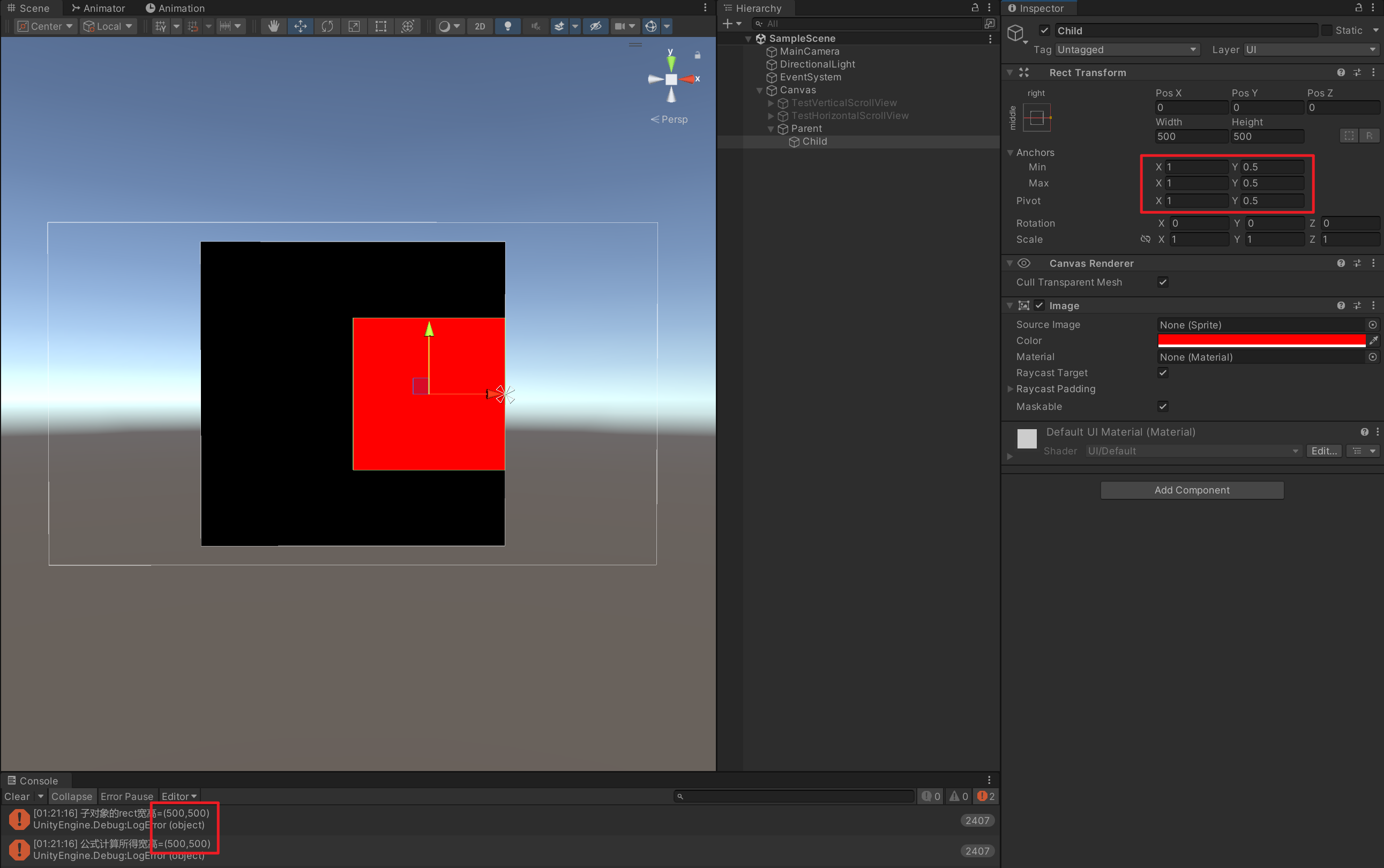Select the Rotate tool
The image size is (1384, 868).
(x=327, y=26)
